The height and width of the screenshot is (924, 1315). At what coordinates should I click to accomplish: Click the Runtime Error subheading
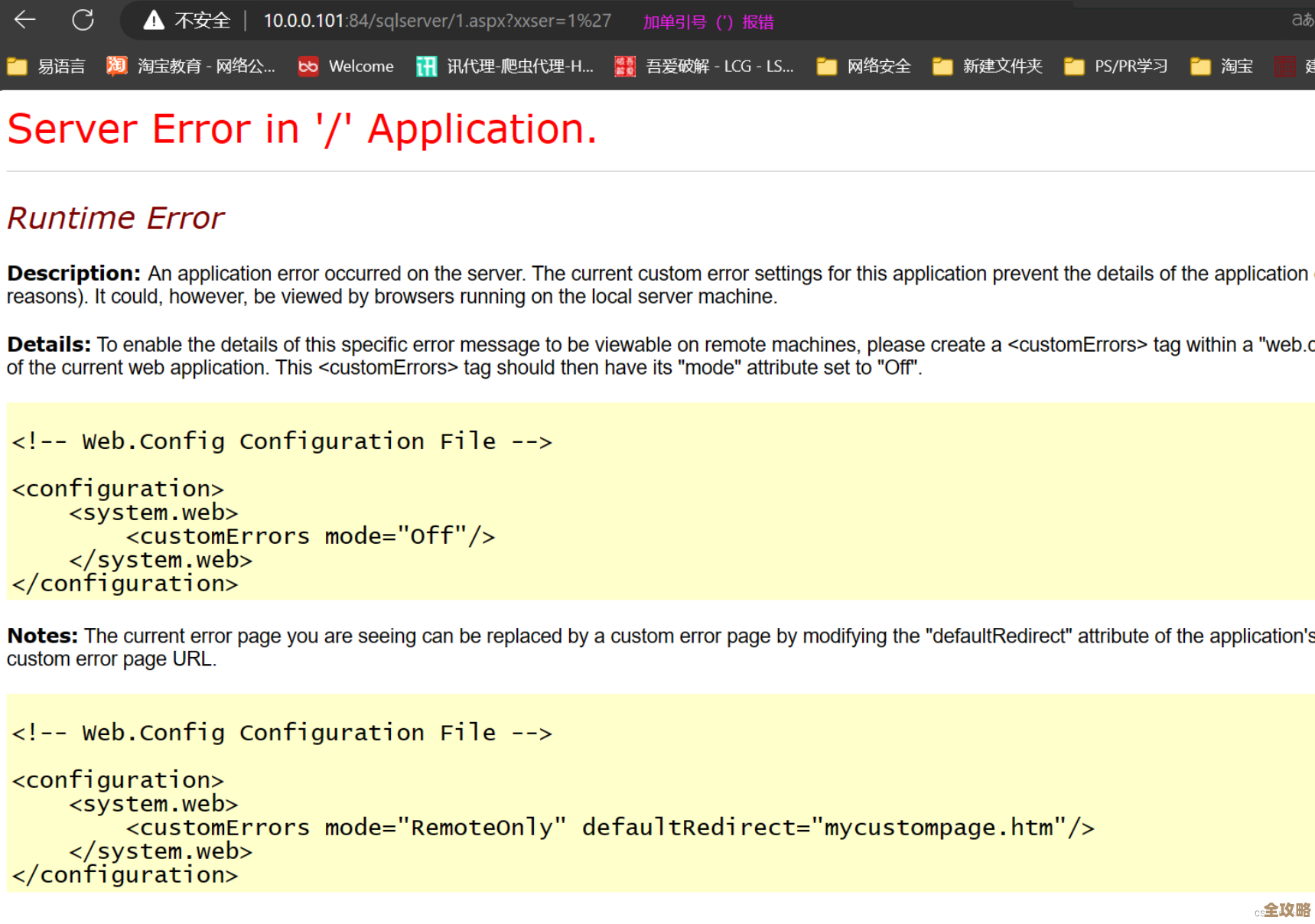(116, 218)
